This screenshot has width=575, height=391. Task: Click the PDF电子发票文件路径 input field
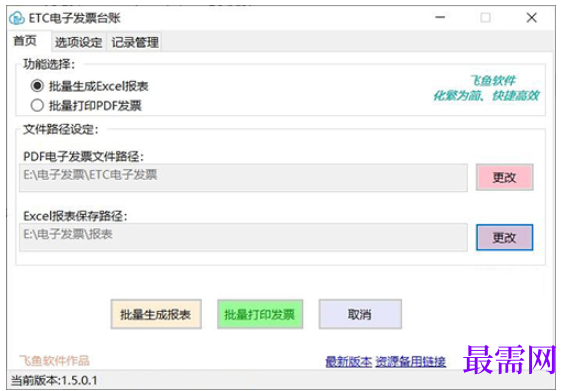(243, 178)
